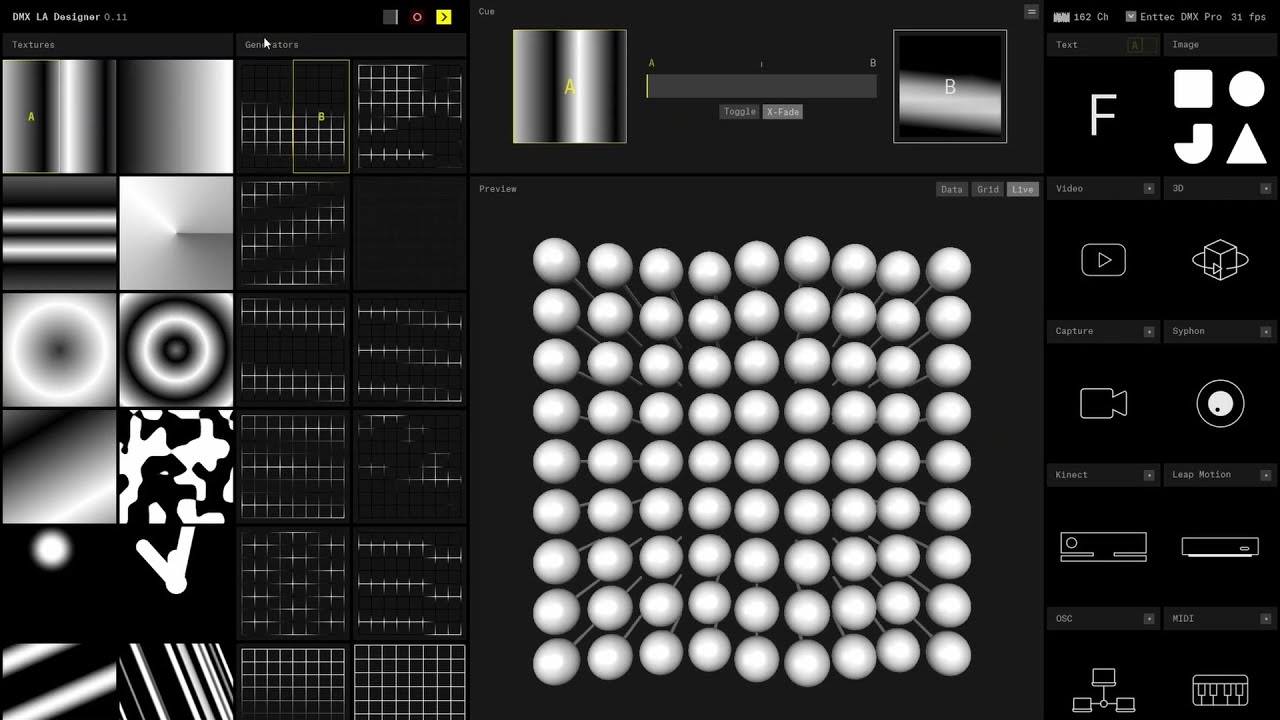Open the Enttec DMX Pro device dropdown
The height and width of the screenshot is (720, 1280).
point(1131,17)
